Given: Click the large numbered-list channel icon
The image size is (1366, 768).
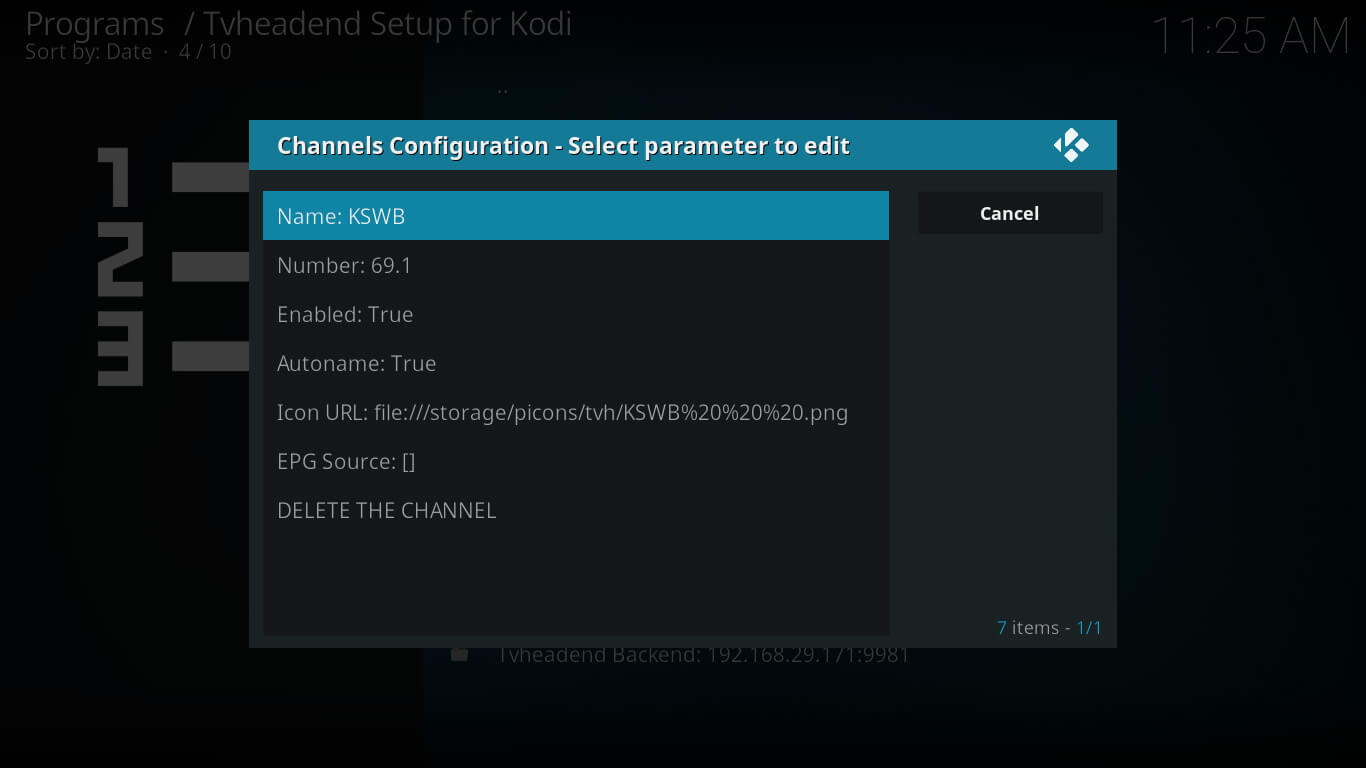Looking at the screenshot, I should (172, 266).
